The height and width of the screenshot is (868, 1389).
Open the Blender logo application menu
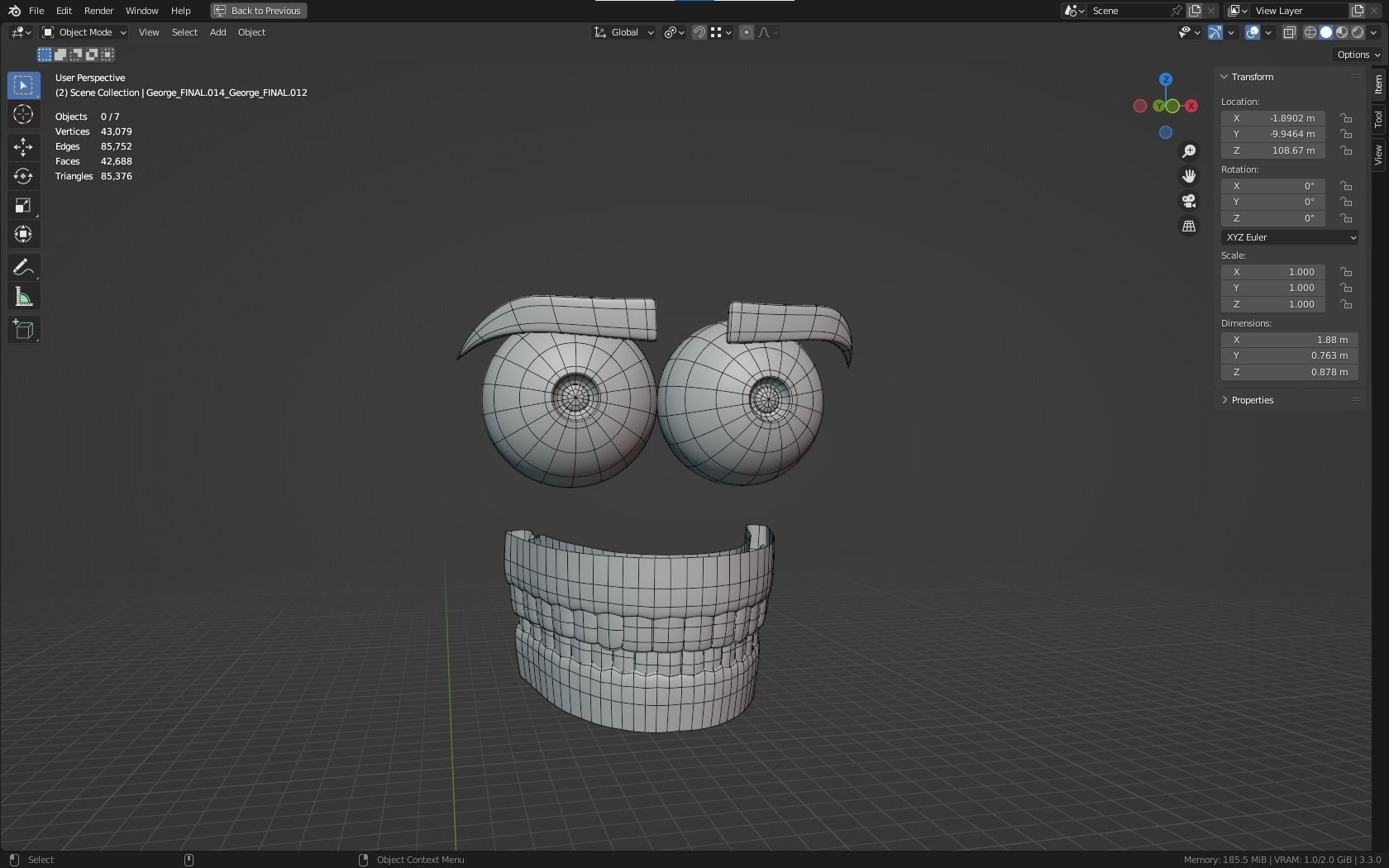[14, 11]
